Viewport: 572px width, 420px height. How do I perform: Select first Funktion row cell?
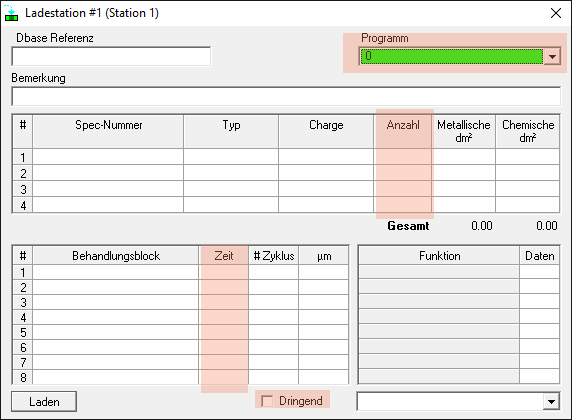click(x=439, y=272)
